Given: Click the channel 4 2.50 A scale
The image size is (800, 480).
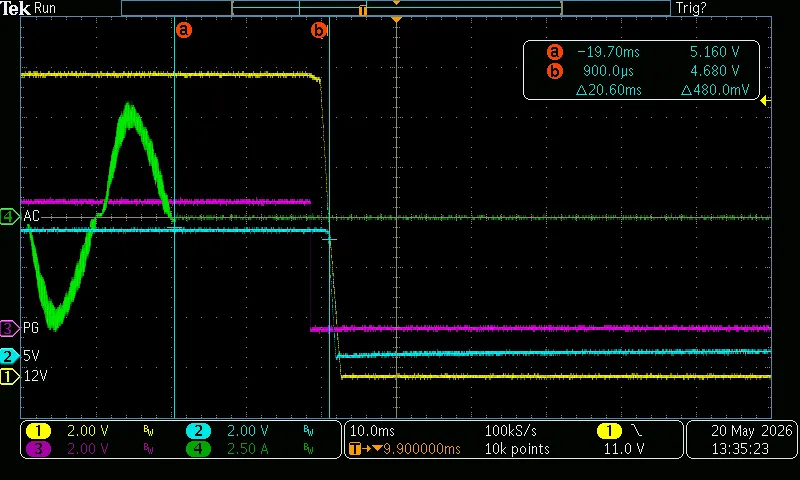Looking at the screenshot, I should tap(247, 449).
